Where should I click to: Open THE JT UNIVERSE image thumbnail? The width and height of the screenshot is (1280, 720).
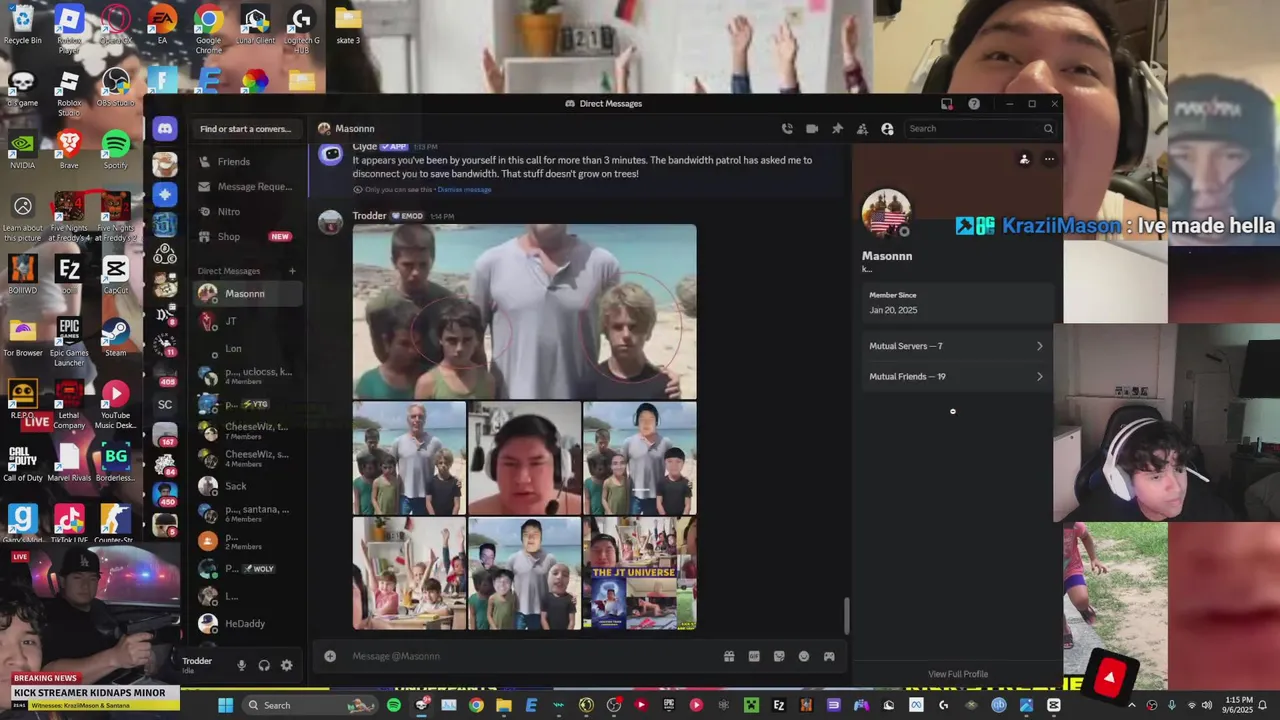coord(640,573)
